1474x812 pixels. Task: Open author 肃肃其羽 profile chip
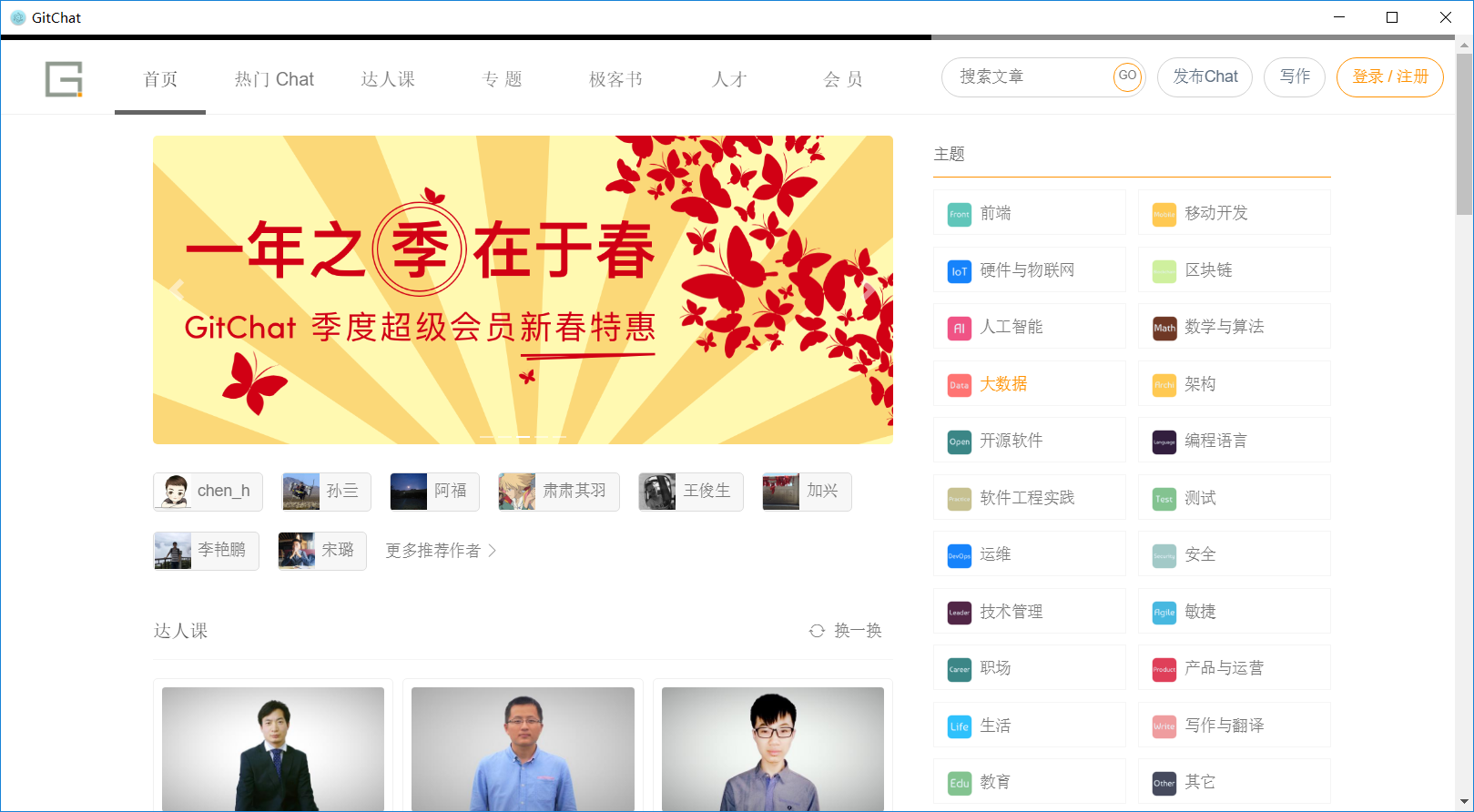click(559, 492)
